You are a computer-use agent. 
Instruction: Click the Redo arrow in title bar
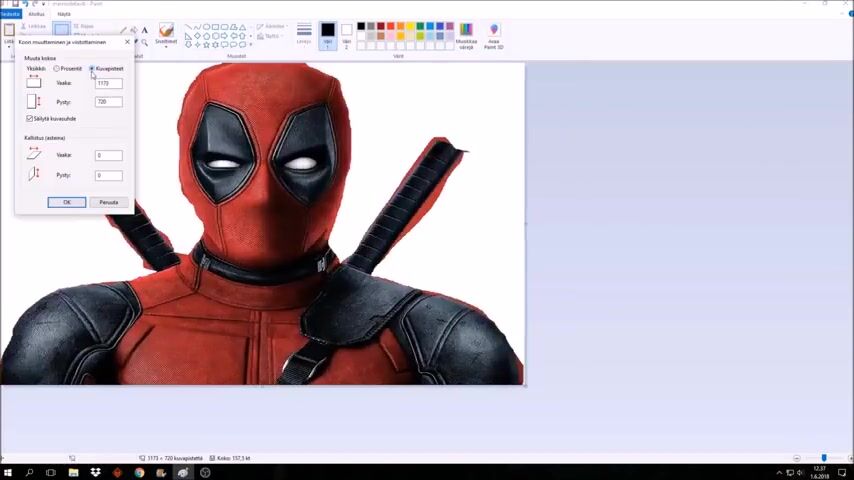pyautogui.click(x=35, y=4)
